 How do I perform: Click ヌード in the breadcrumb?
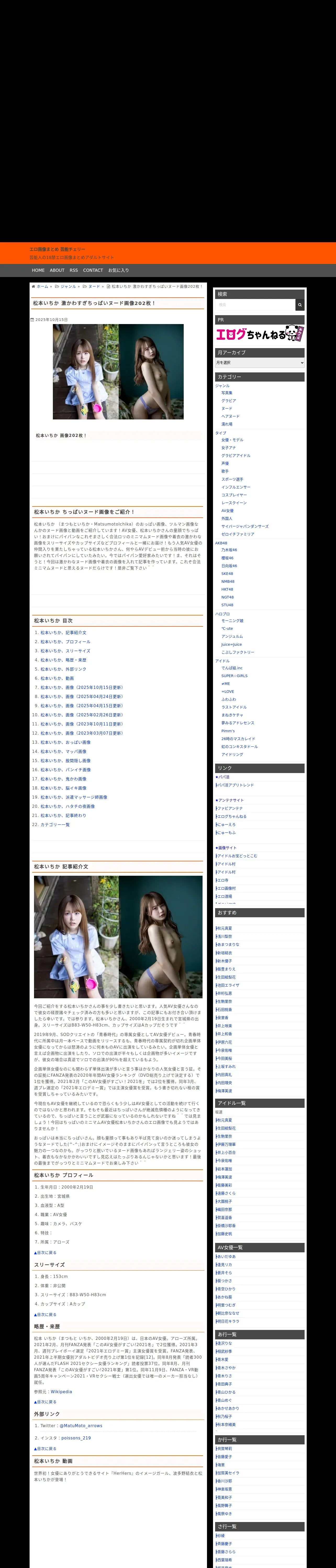pyautogui.click(x=94, y=286)
